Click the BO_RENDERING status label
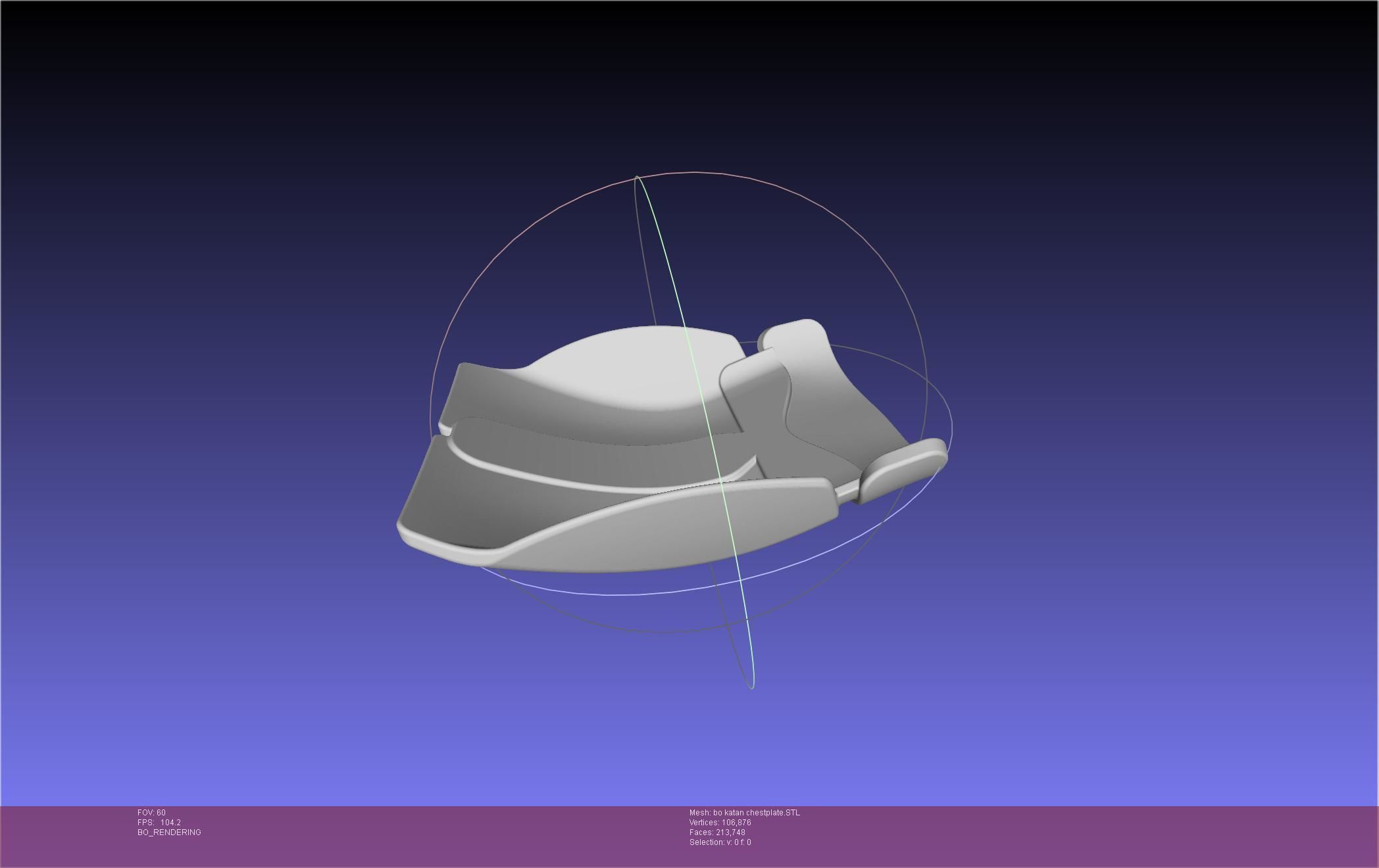Screen dimensions: 1379x868 click(x=169, y=832)
